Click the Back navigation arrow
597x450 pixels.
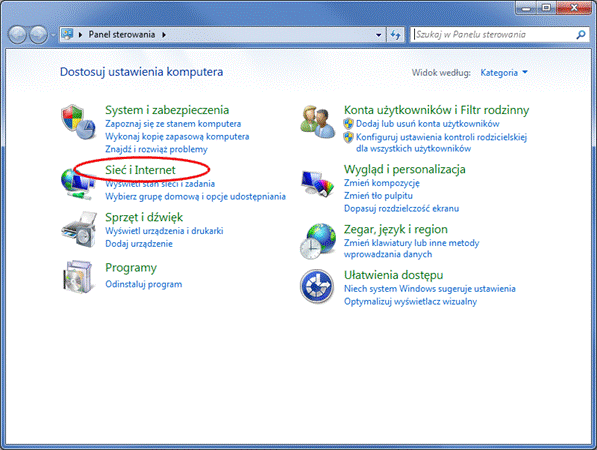coord(17,35)
